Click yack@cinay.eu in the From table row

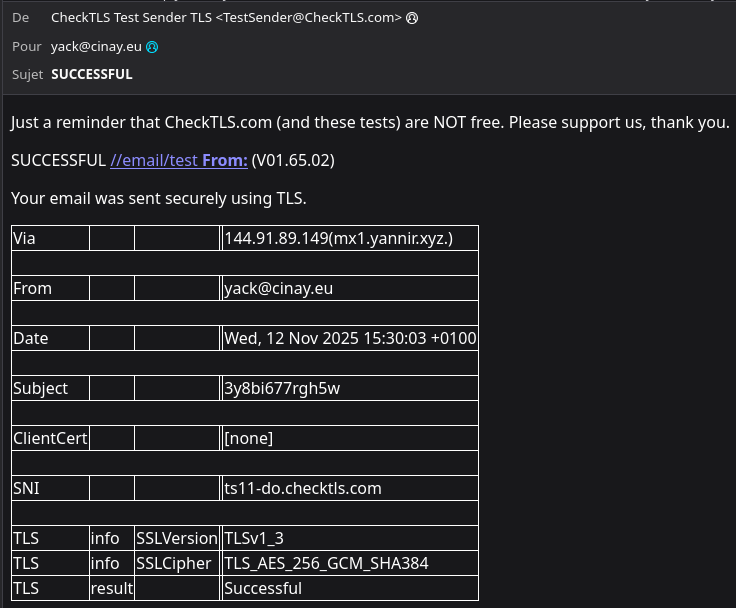[279, 288]
